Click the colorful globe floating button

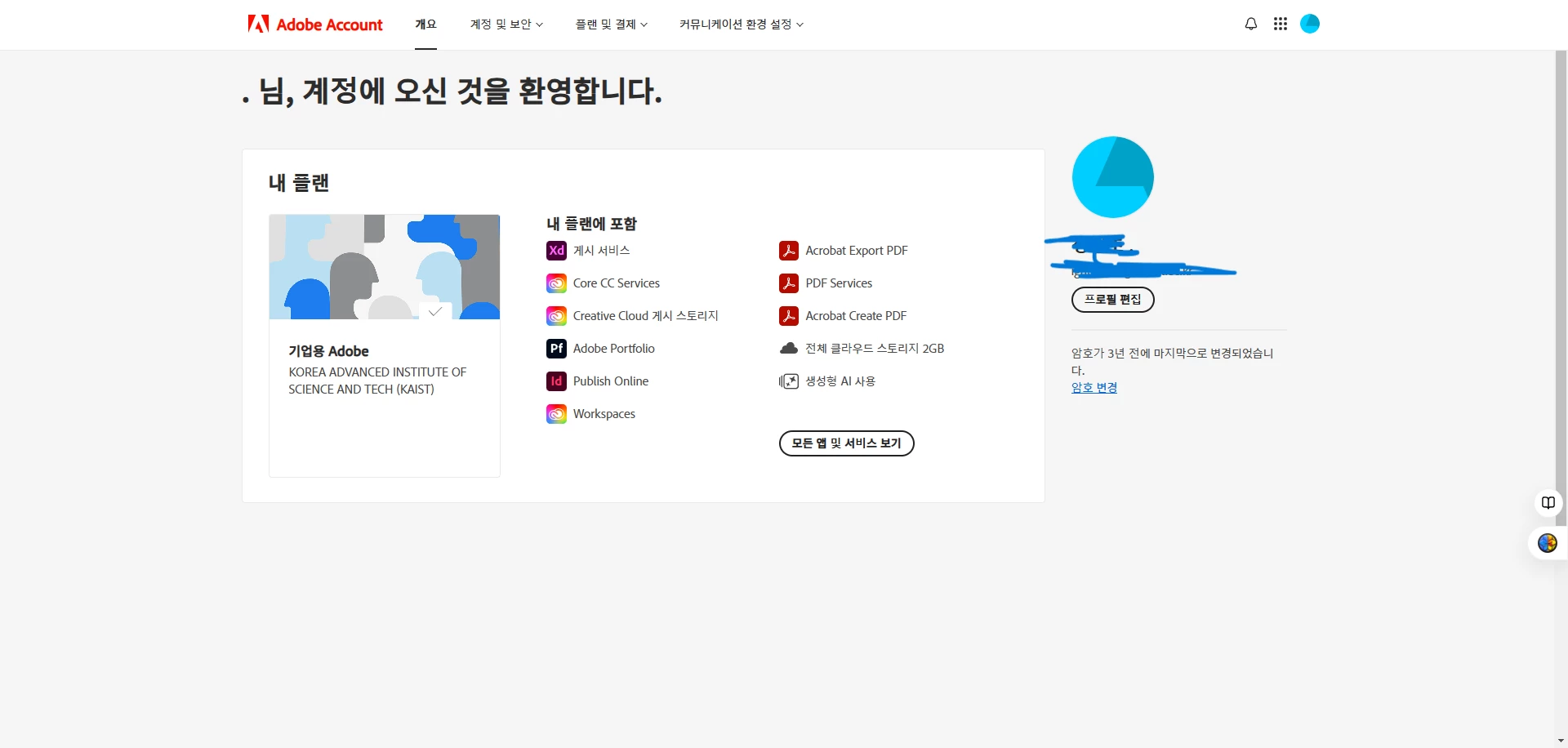[x=1548, y=543]
